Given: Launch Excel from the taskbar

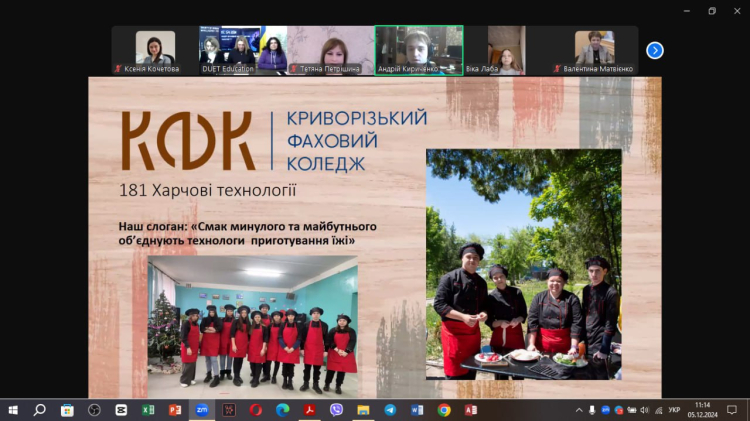Looking at the screenshot, I should 148,410.
